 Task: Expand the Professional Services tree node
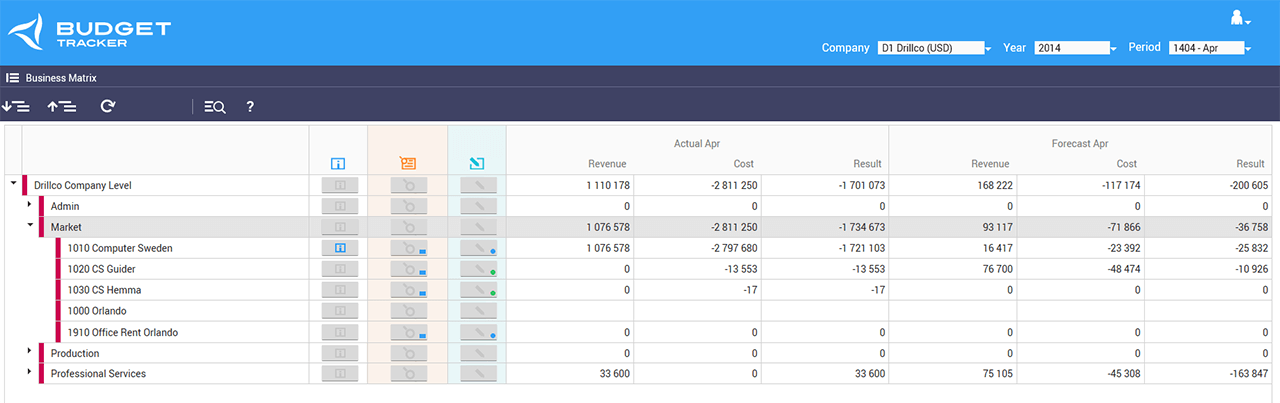click(30, 373)
